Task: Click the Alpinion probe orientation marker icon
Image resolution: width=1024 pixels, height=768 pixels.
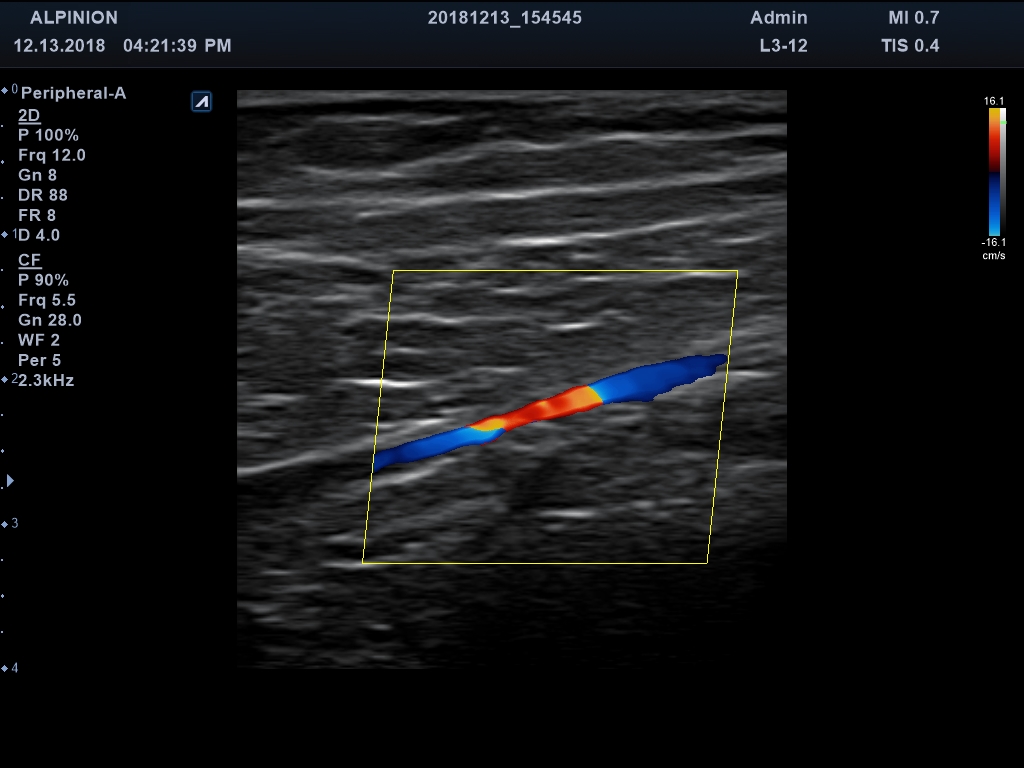Action: 201,101
